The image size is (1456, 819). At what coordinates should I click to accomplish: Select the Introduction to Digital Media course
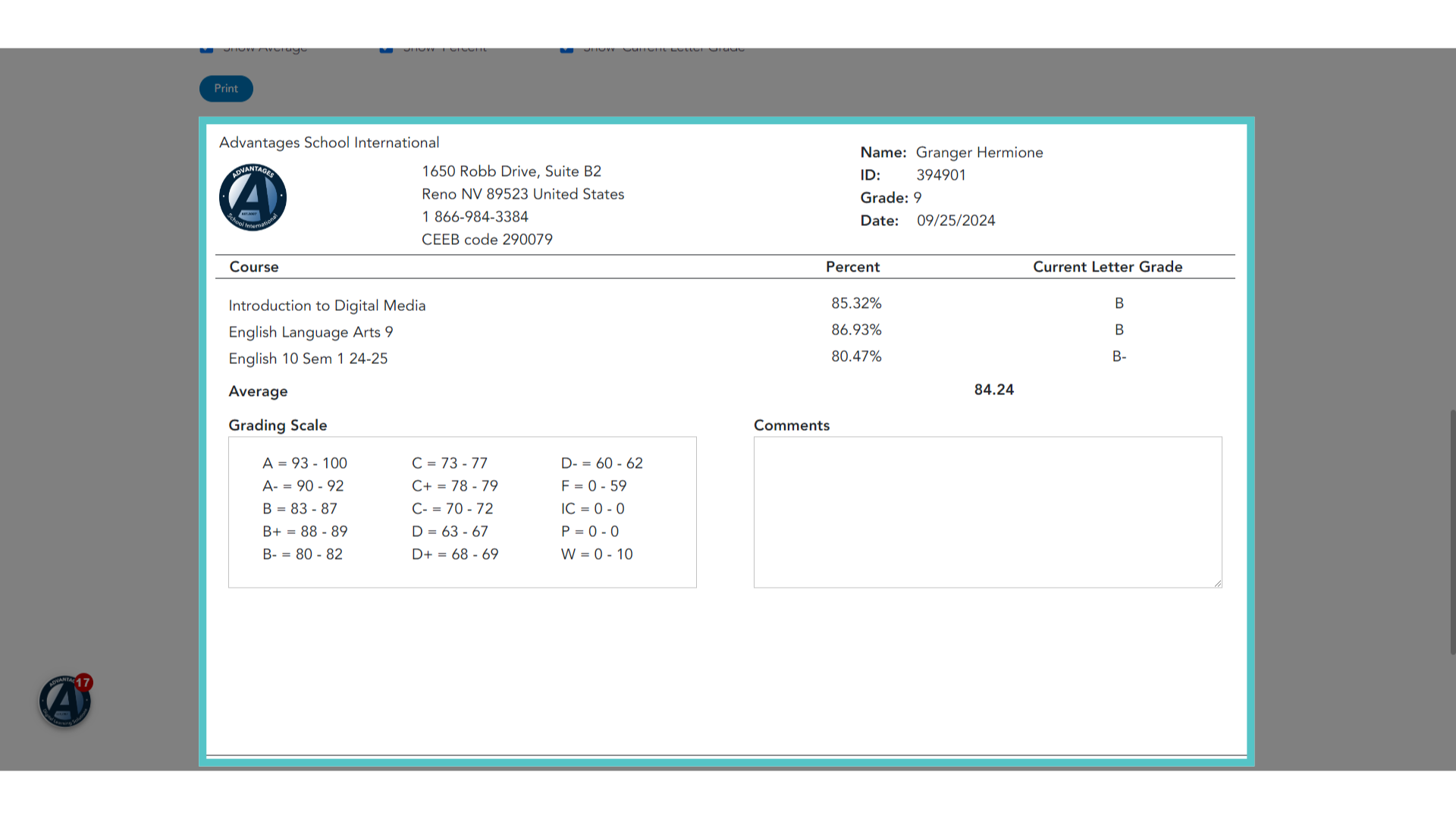pyautogui.click(x=327, y=306)
